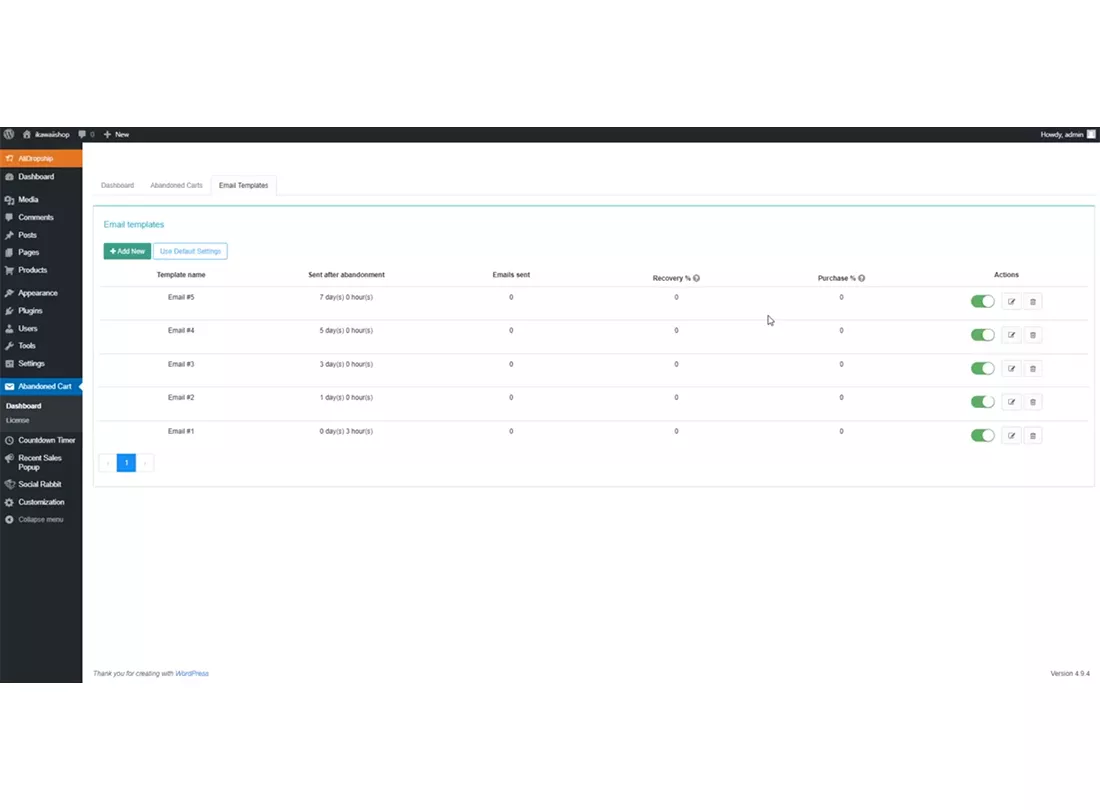Toggle off Email #2 template
1100x810 pixels.
pyautogui.click(x=982, y=402)
